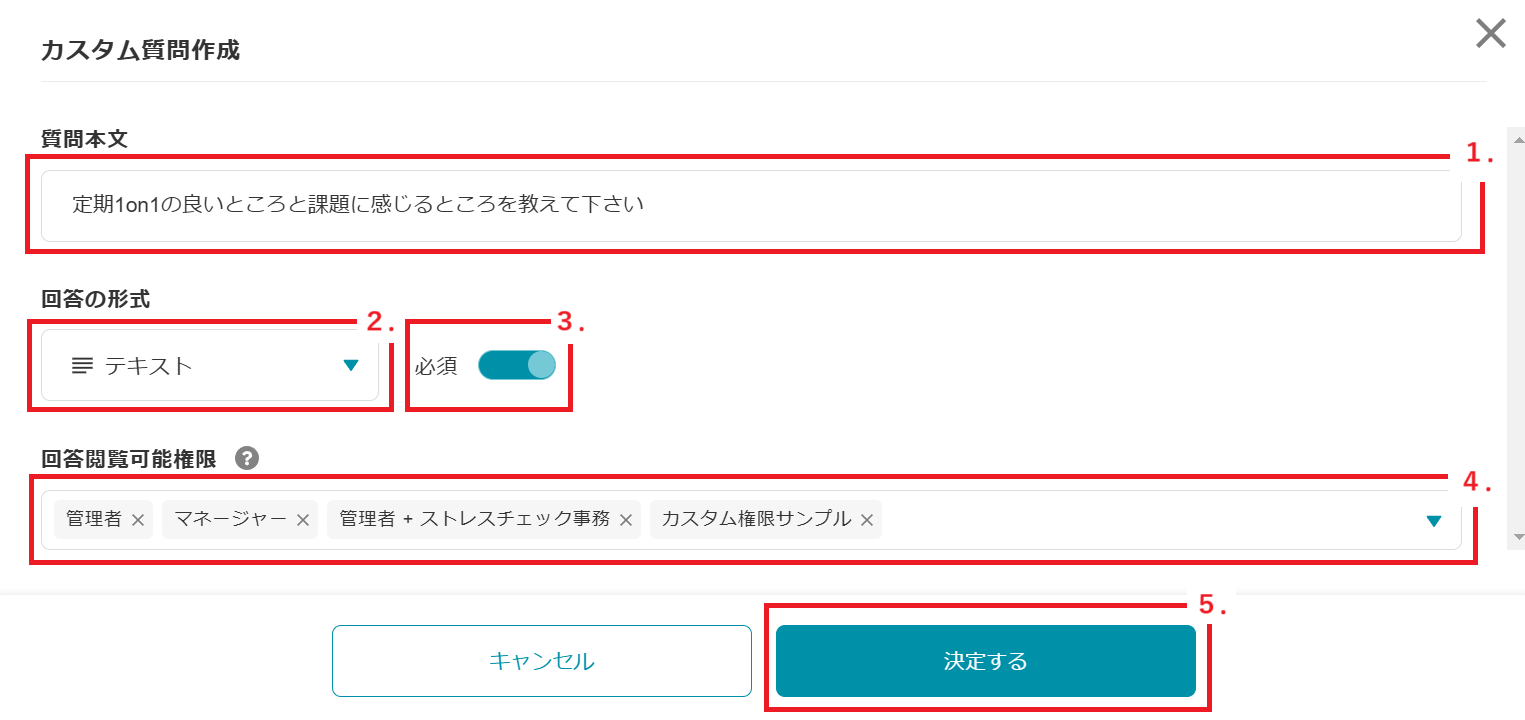Click the scrollbar down arrow

pos(1518,537)
